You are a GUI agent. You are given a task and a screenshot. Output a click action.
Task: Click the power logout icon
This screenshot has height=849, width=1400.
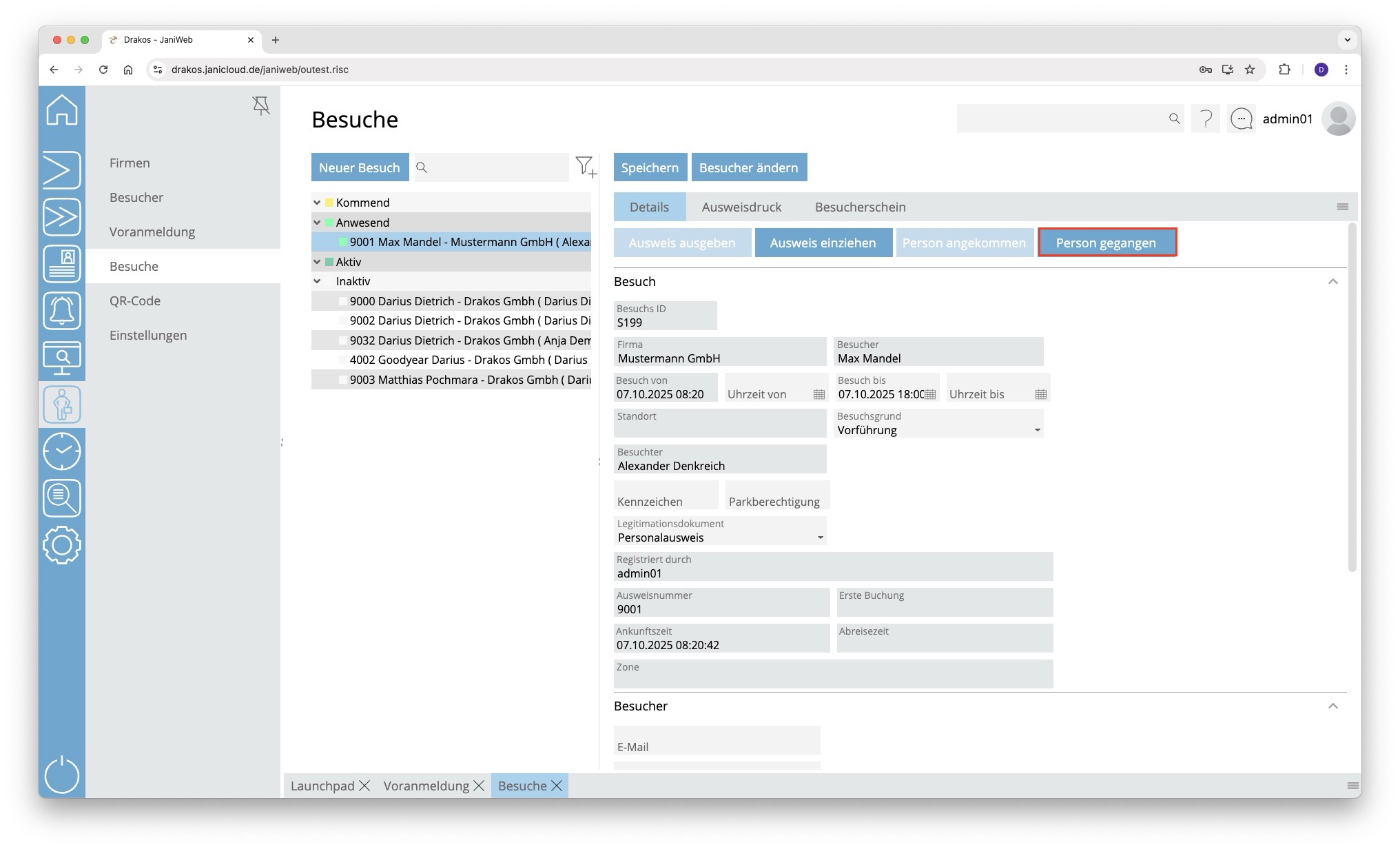[62, 775]
